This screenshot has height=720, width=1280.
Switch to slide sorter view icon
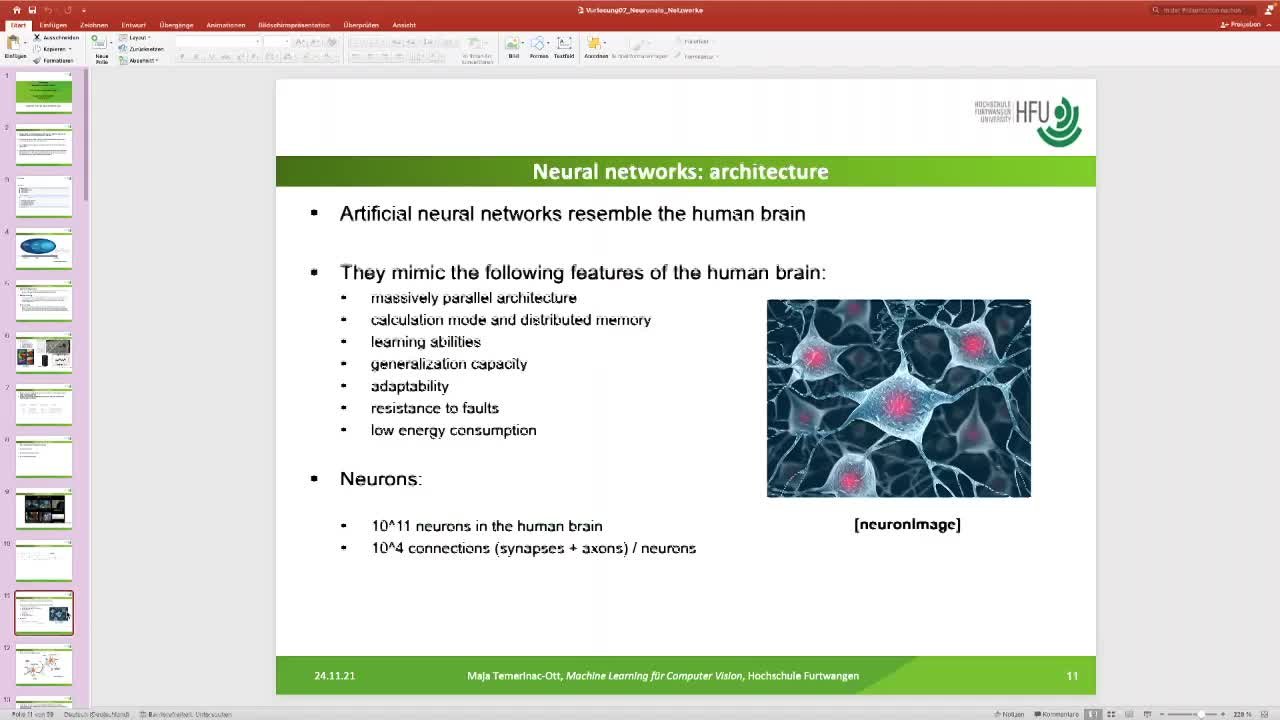click(1111, 714)
